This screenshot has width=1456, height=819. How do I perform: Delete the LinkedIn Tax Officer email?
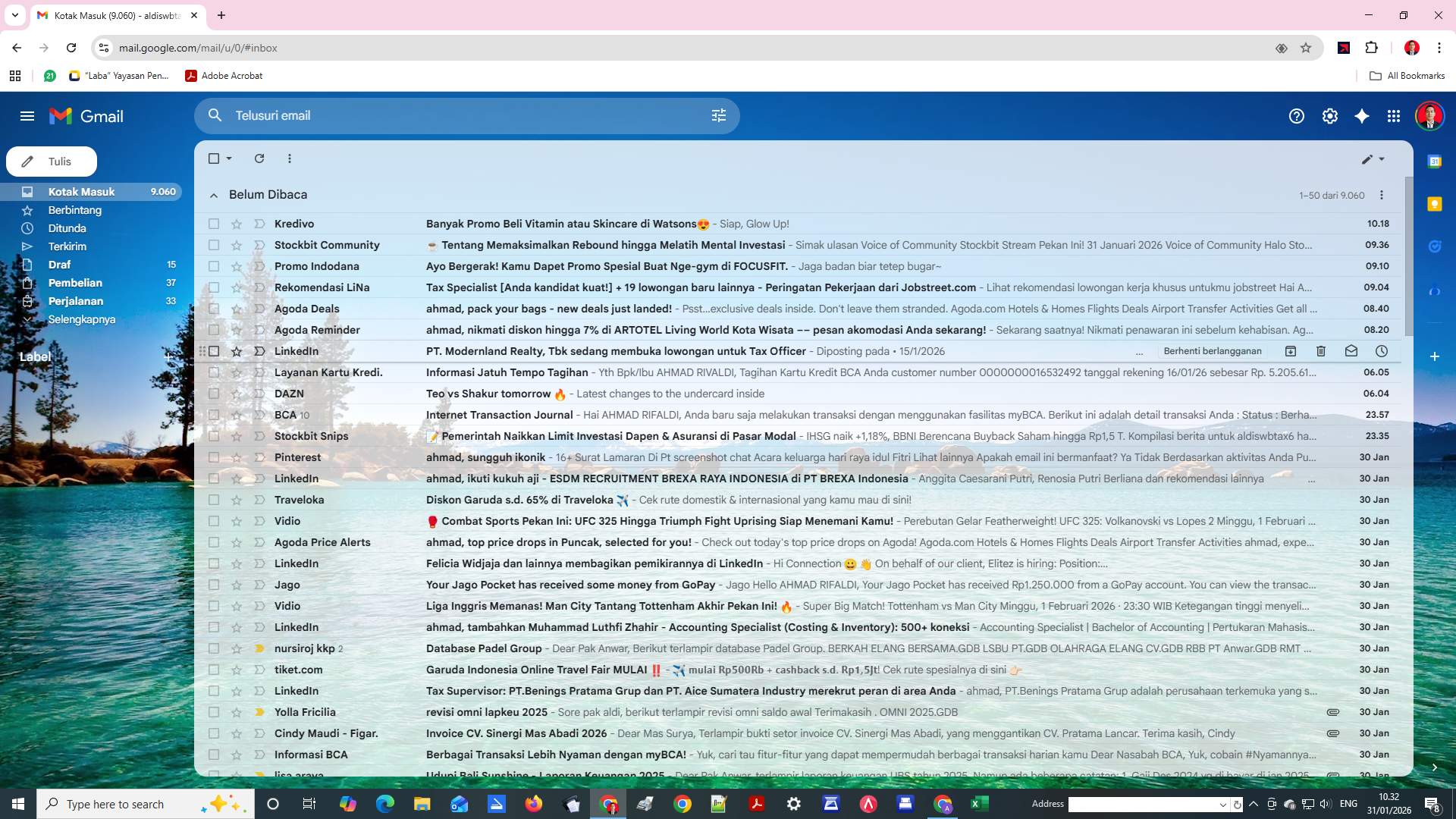click(x=1320, y=351)
